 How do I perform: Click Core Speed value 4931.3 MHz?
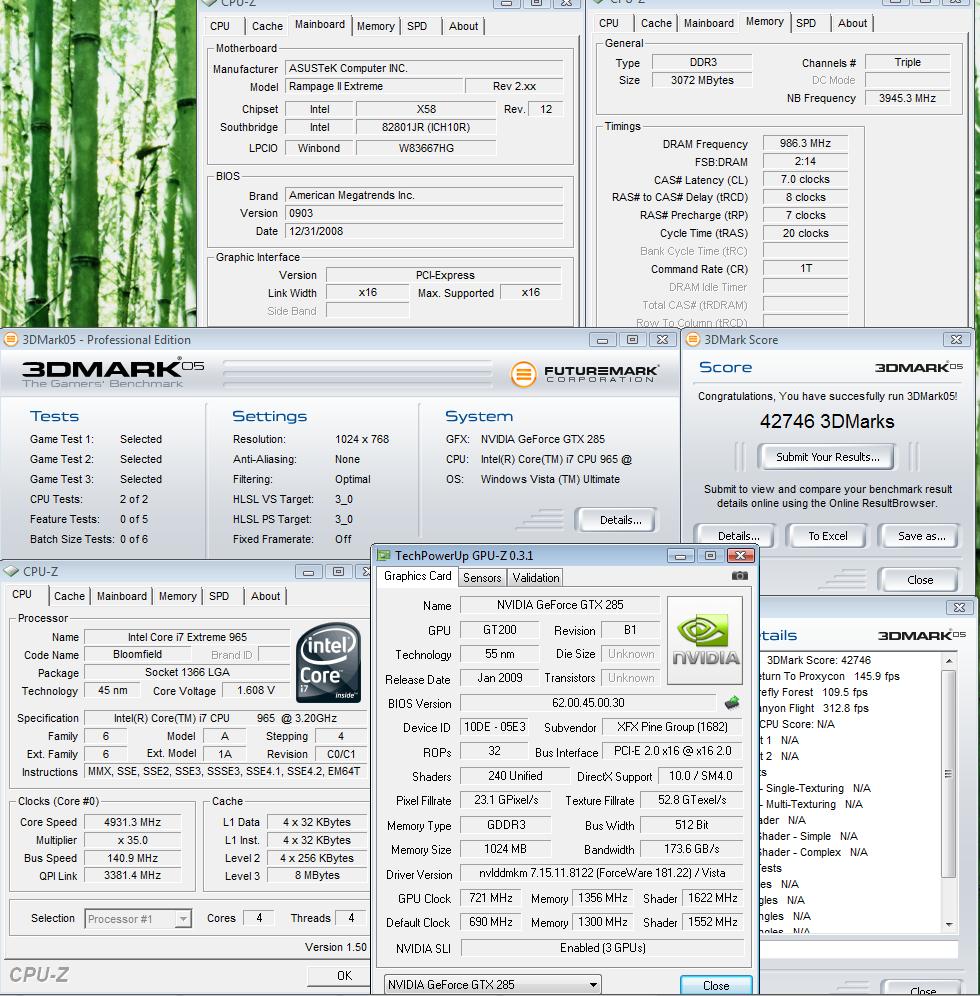point(132,822)
